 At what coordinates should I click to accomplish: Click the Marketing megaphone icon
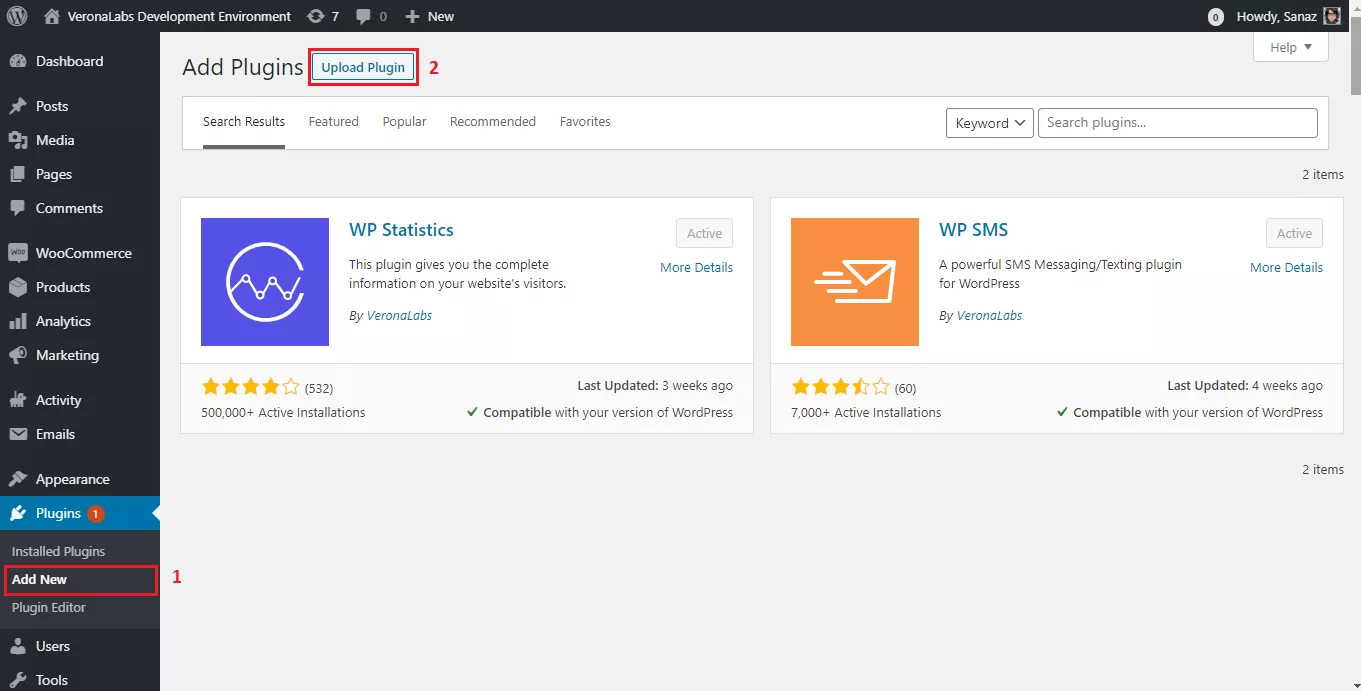tap(17, 355)
